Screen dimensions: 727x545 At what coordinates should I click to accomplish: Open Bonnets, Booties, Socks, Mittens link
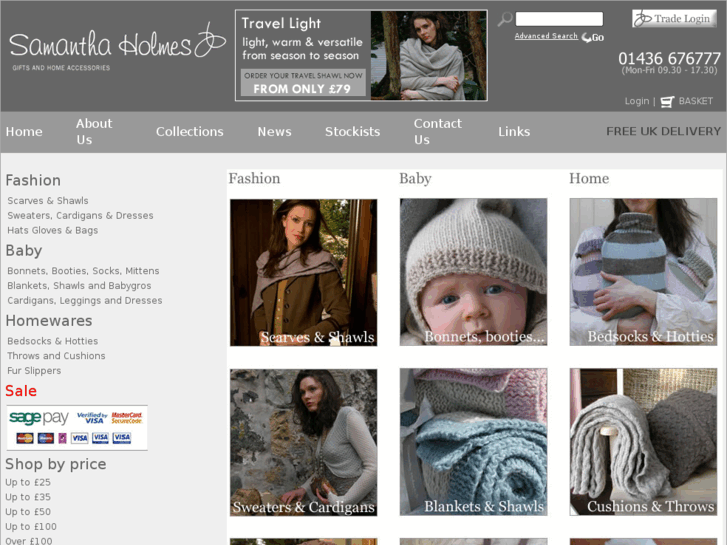click(83, 271)
